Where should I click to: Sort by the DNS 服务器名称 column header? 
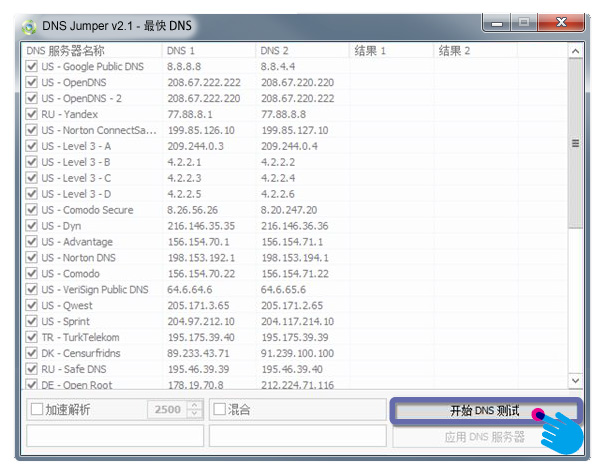tap(92, 50)
